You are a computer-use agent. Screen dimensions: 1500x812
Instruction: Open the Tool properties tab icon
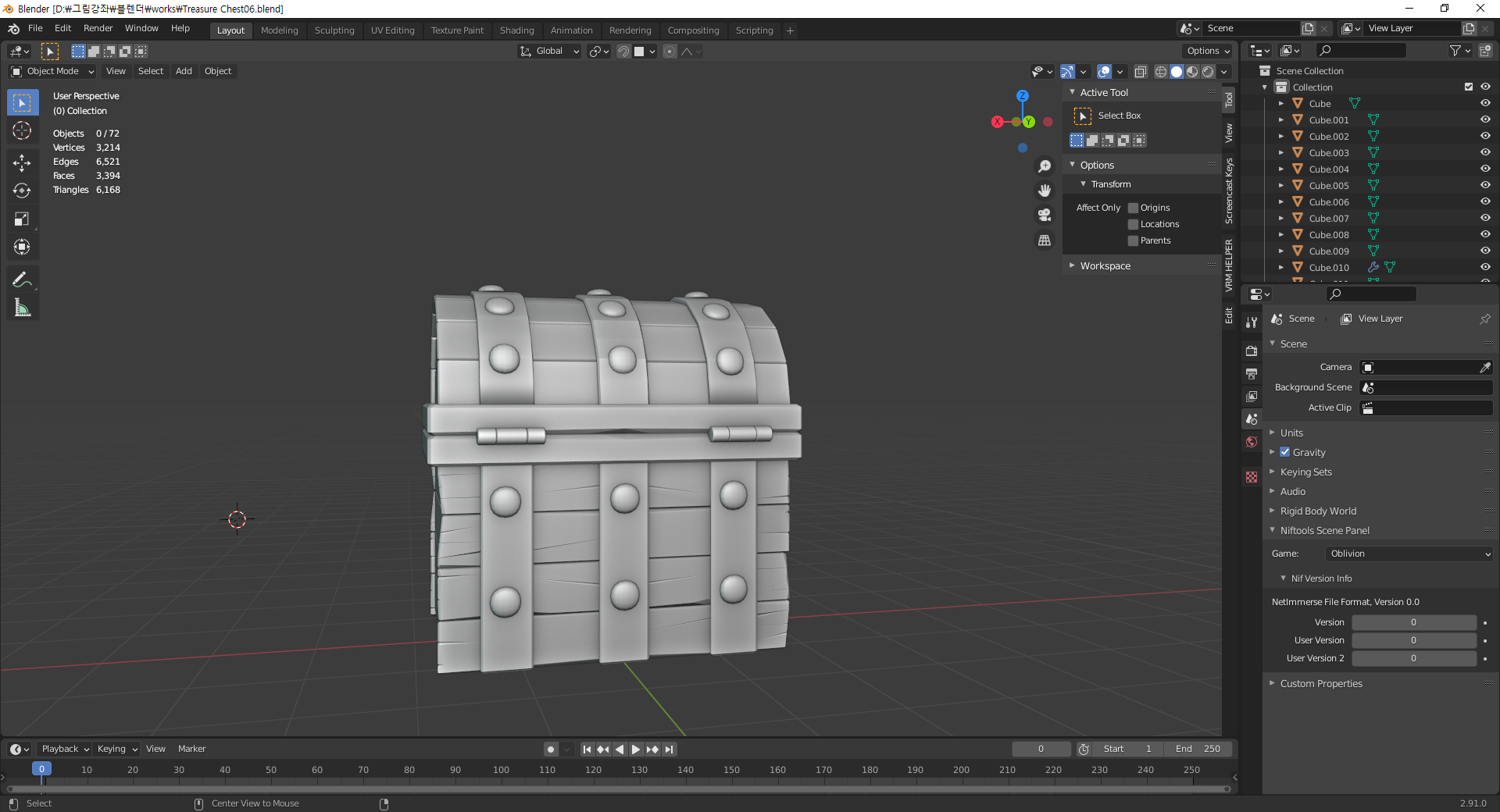[x=1252, y=322]
